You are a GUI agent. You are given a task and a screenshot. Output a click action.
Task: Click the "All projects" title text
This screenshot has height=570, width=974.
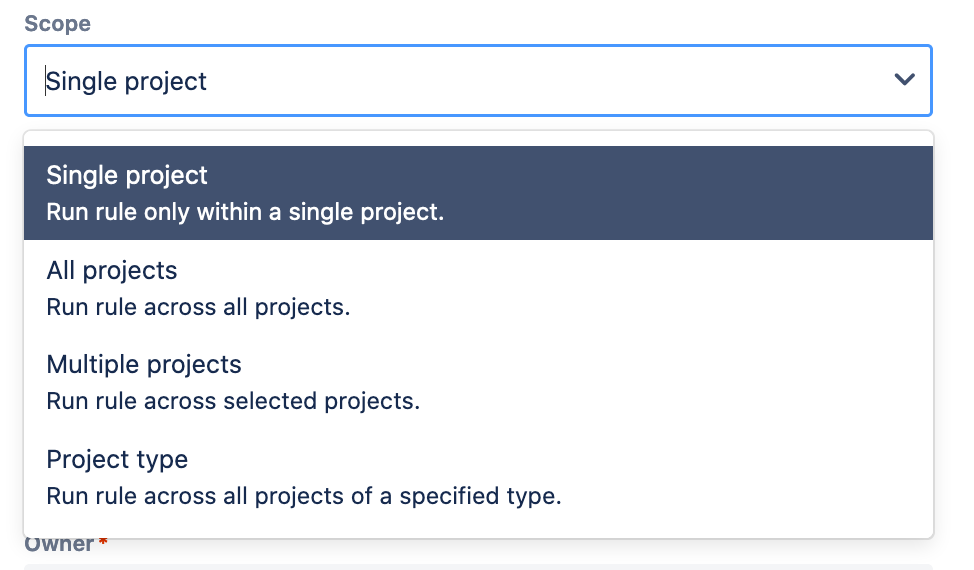point(112,270)
